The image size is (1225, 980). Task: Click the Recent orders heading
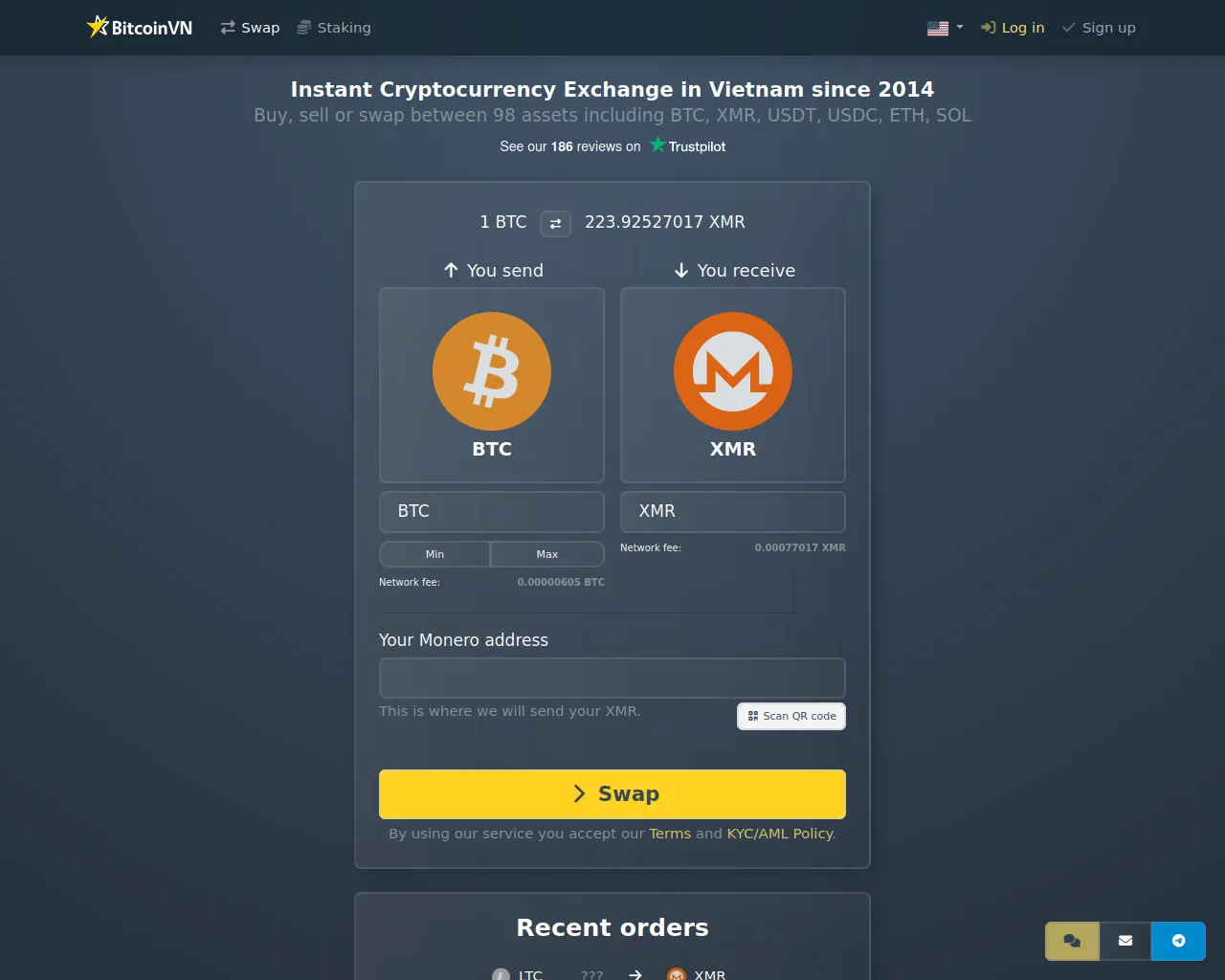click(x=612, y=927)
